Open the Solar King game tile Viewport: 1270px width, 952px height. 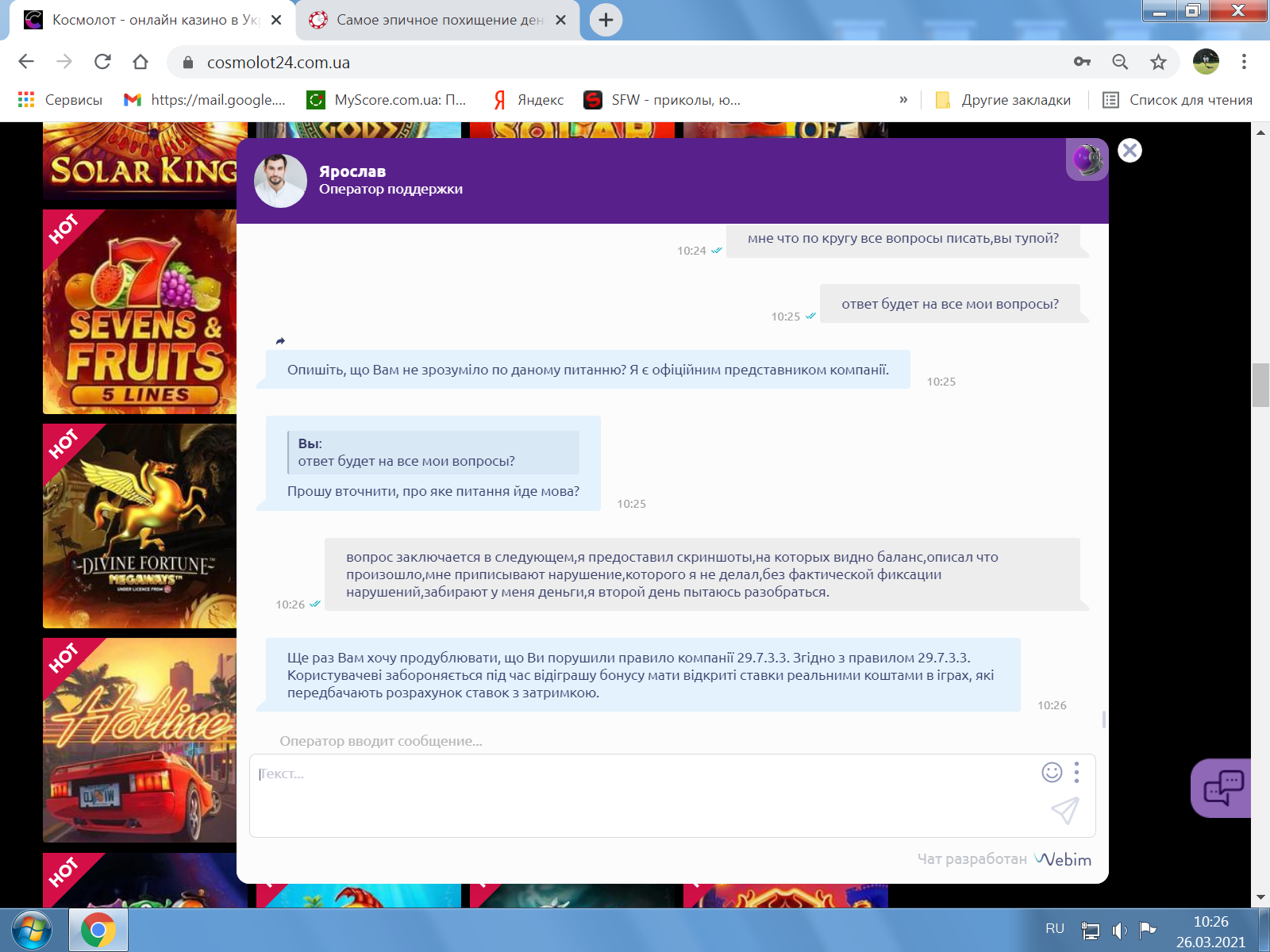(140, 161)
